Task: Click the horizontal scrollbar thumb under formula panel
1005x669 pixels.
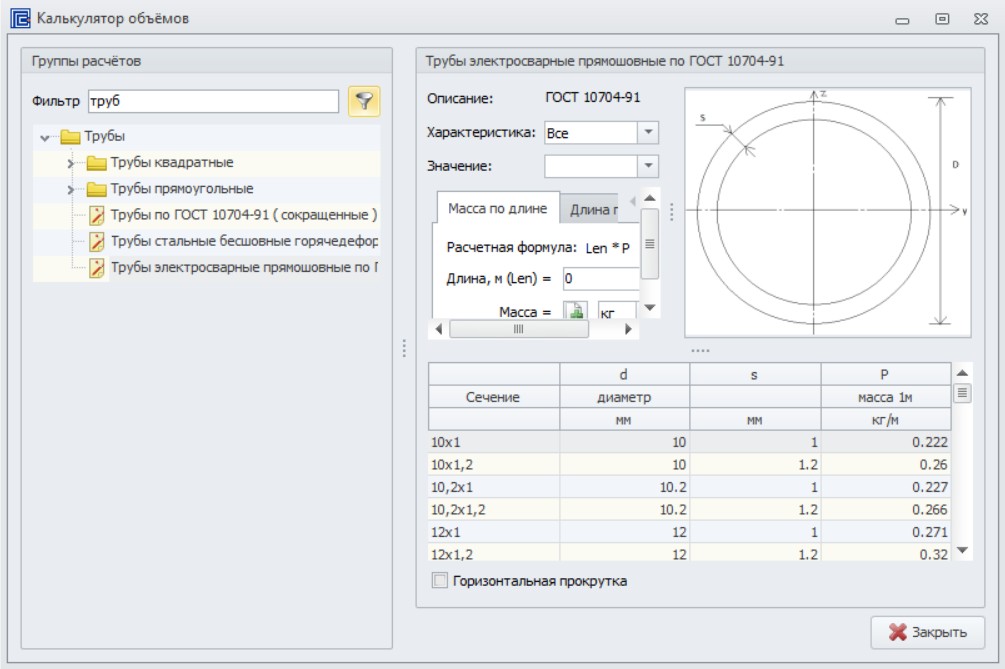Action: (x=519, y=329)
